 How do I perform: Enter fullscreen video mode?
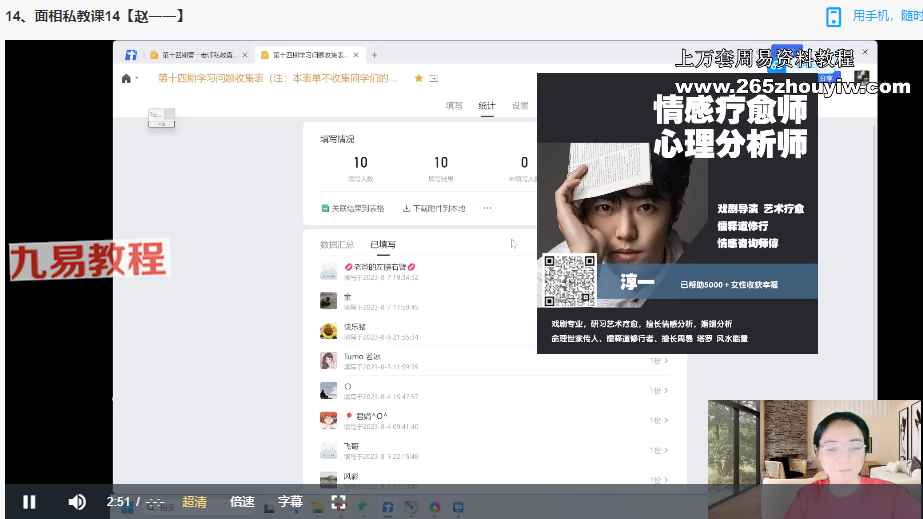pos(339,502)
